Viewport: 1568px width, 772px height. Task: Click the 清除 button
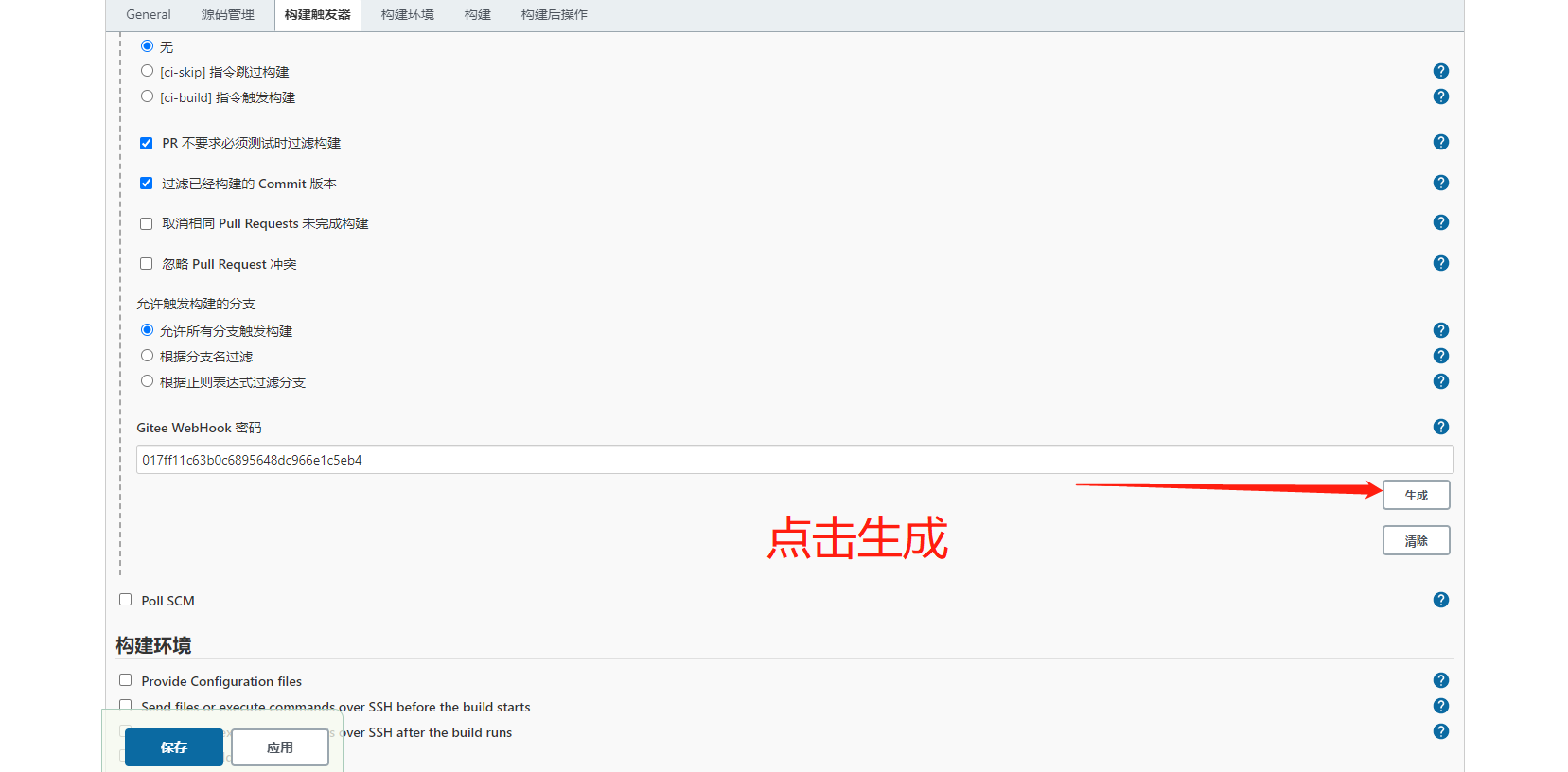pos(1416,540)
